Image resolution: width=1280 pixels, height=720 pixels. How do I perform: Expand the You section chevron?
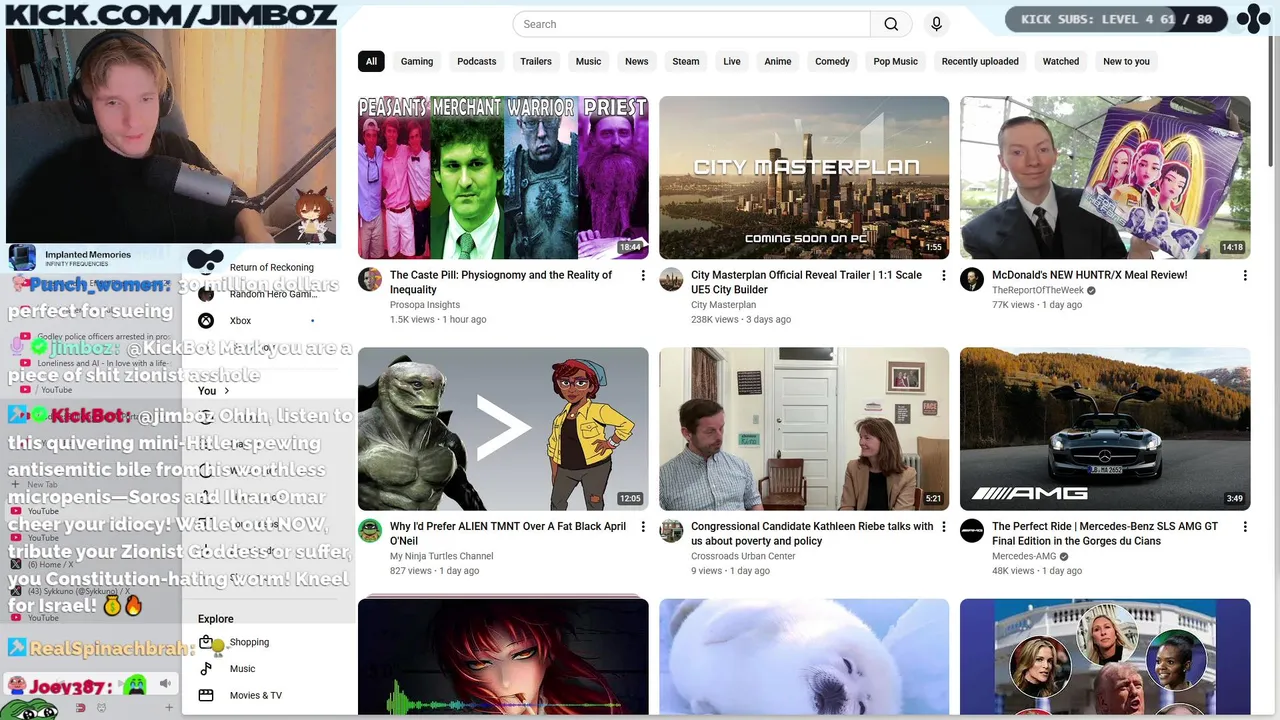coord(225,391)
